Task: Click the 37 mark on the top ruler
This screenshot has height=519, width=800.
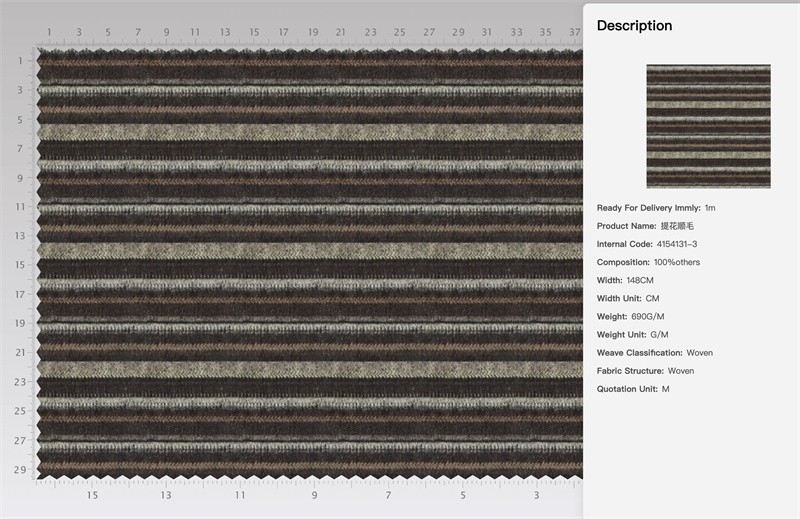Action: point(576,32)
